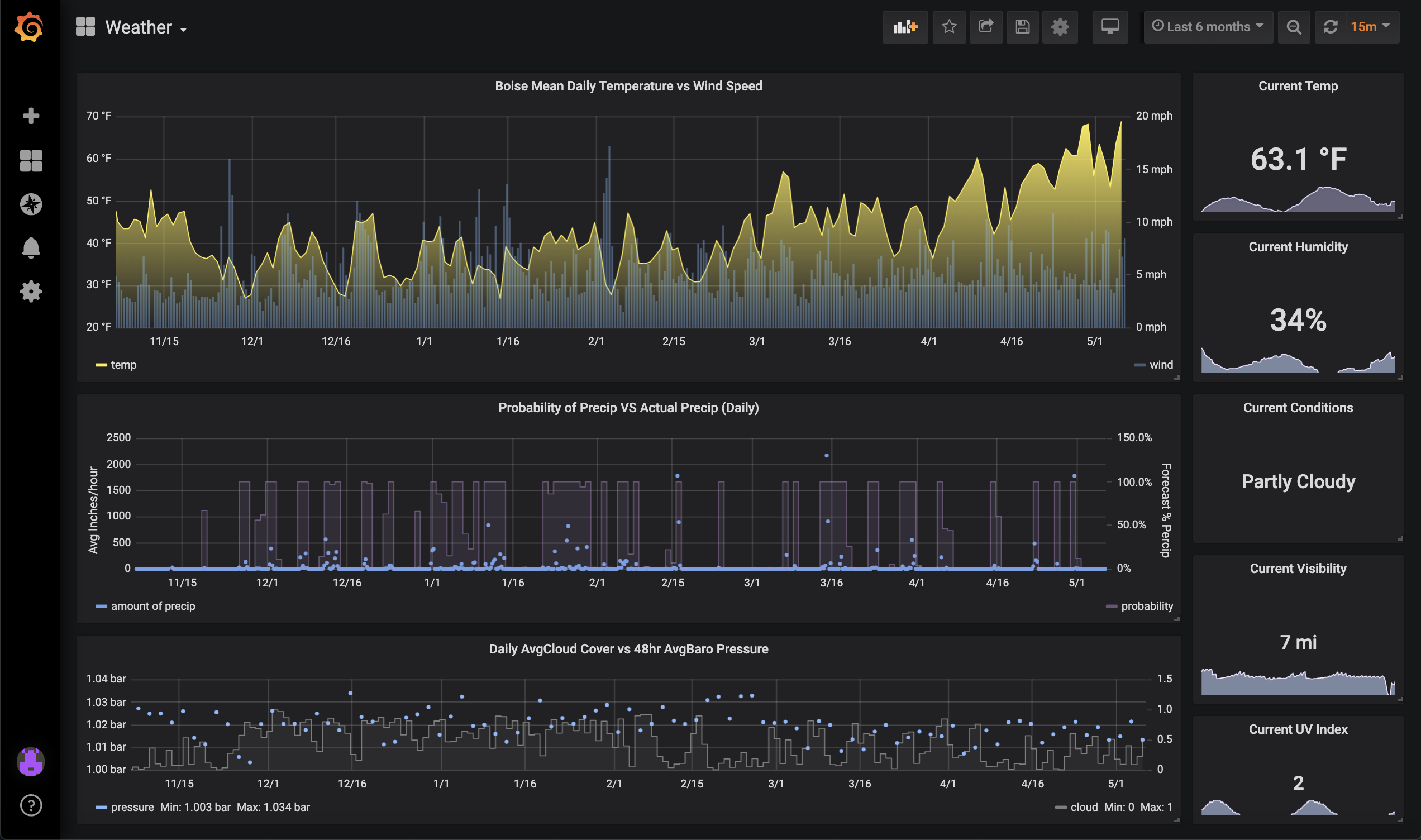This screenshot has height=840, width=1421.
Task: Expand the Weather dashboard title dropdown
Action: [x=144, y=27]
